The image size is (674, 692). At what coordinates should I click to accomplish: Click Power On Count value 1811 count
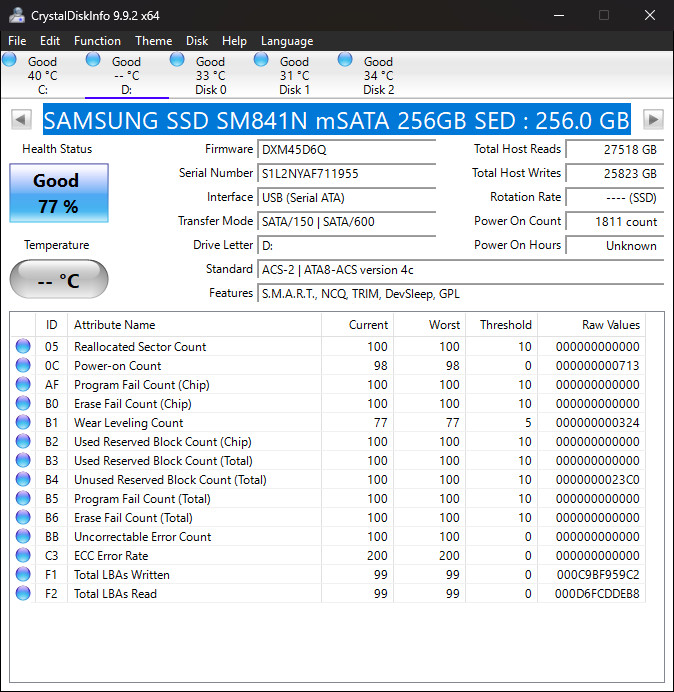pos(614,221)
